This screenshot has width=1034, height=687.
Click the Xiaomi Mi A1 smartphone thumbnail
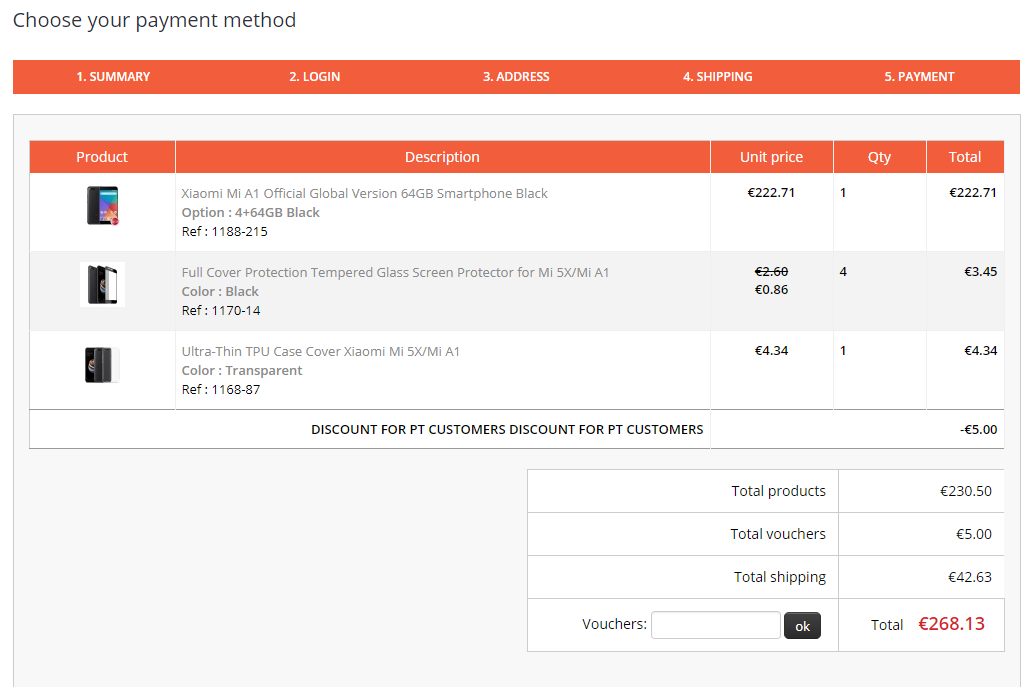pyautogui.click(x=102, y=205)
